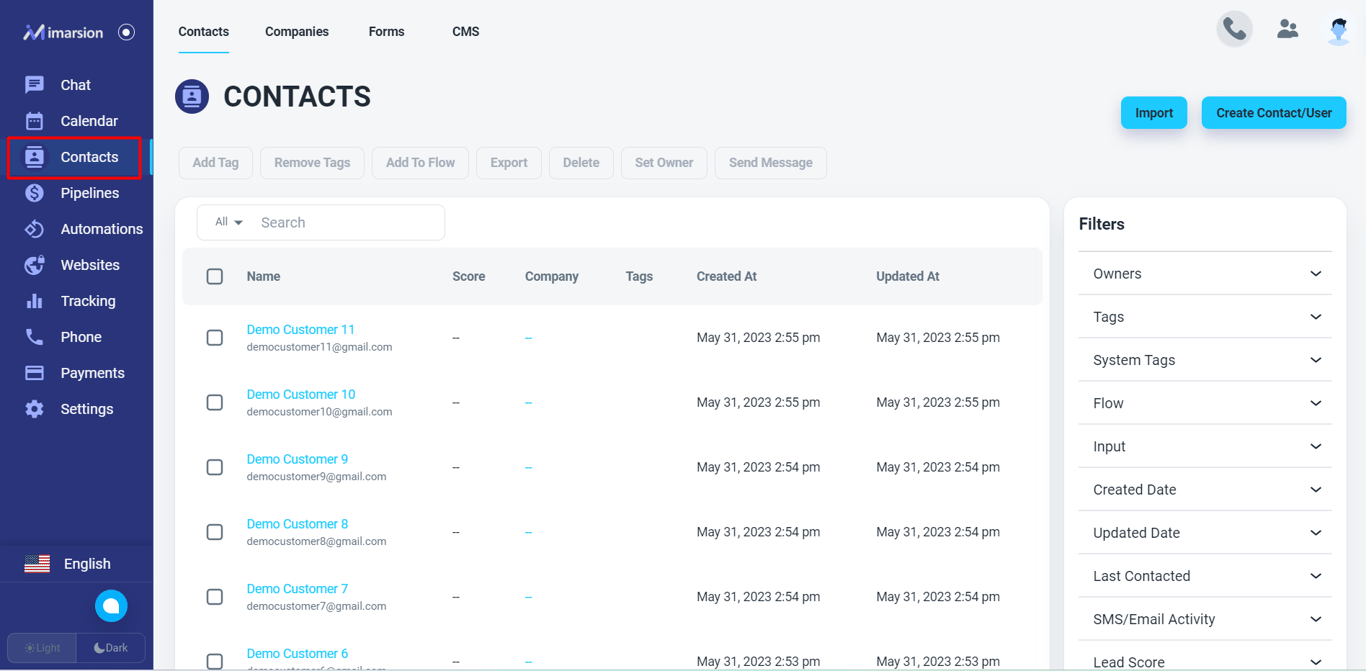Open the All search scope dropdown
This screenshot has height=671, width=1366.
[229, 222]
